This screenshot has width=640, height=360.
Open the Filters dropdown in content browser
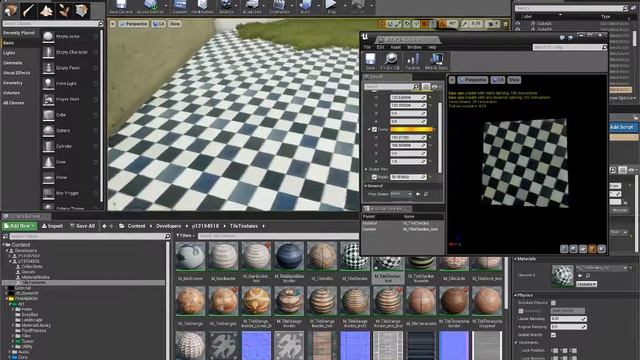click(x=184, y=236)
